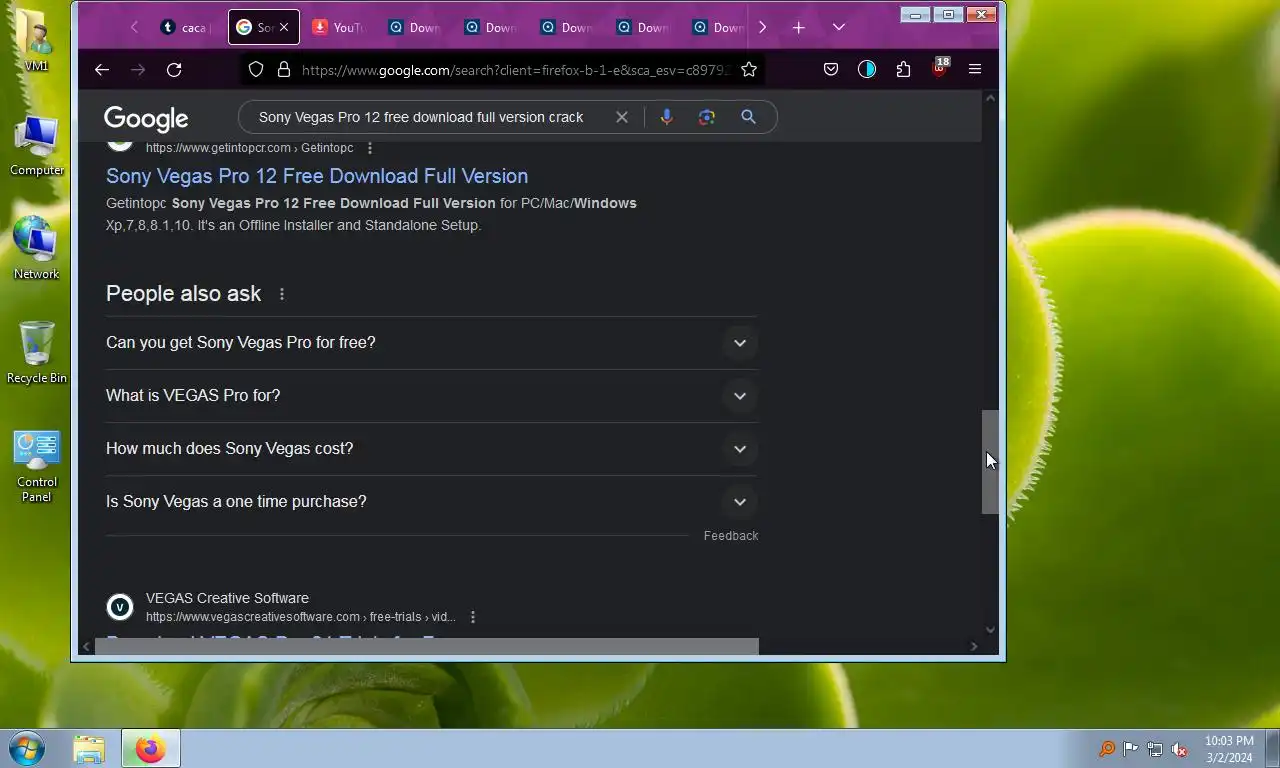Click the Google logo
Viewport: 1280px width, 768px height.
click(x=146, y=119)
